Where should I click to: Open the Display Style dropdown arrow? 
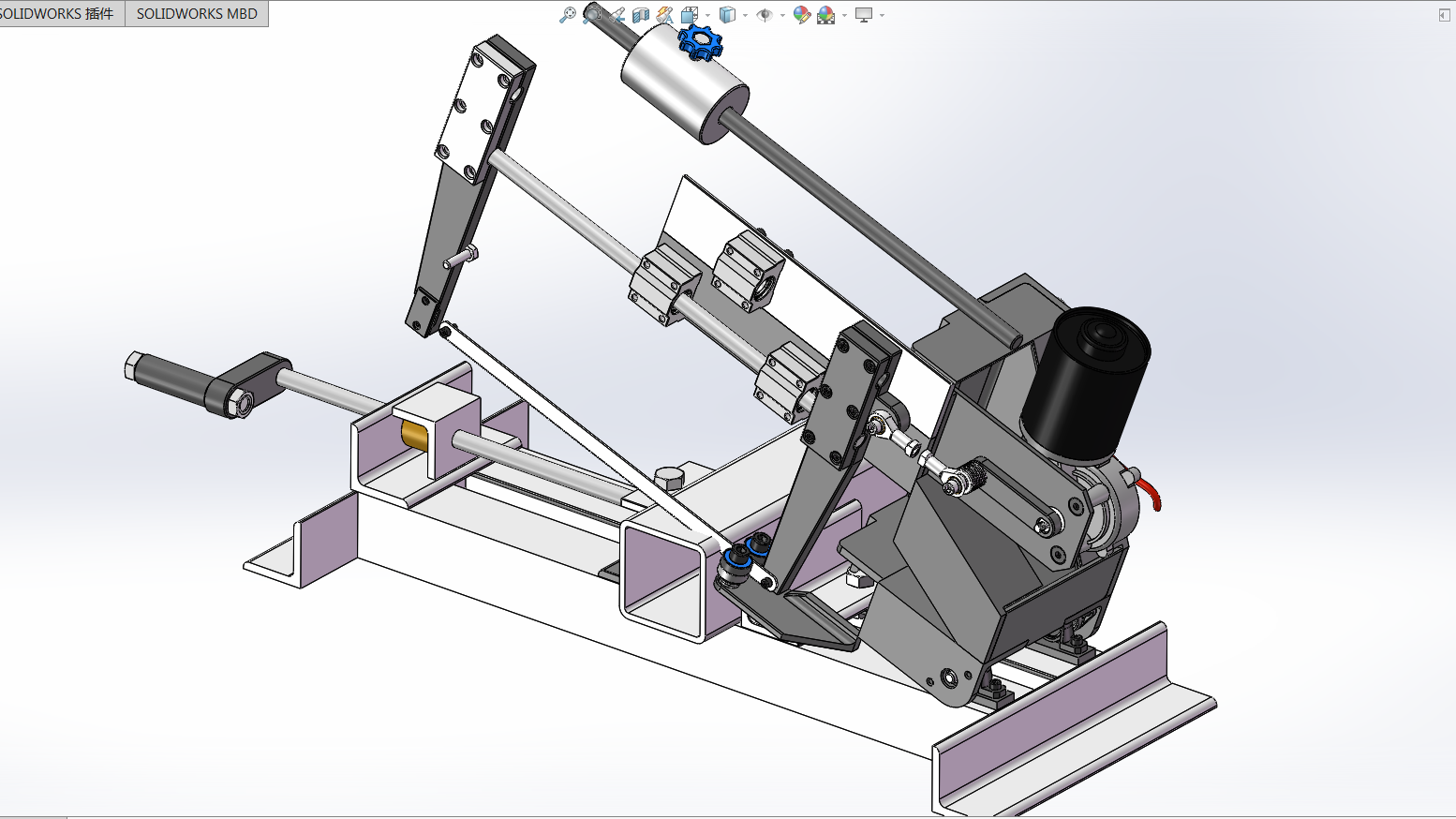click(x=745, y=15)
